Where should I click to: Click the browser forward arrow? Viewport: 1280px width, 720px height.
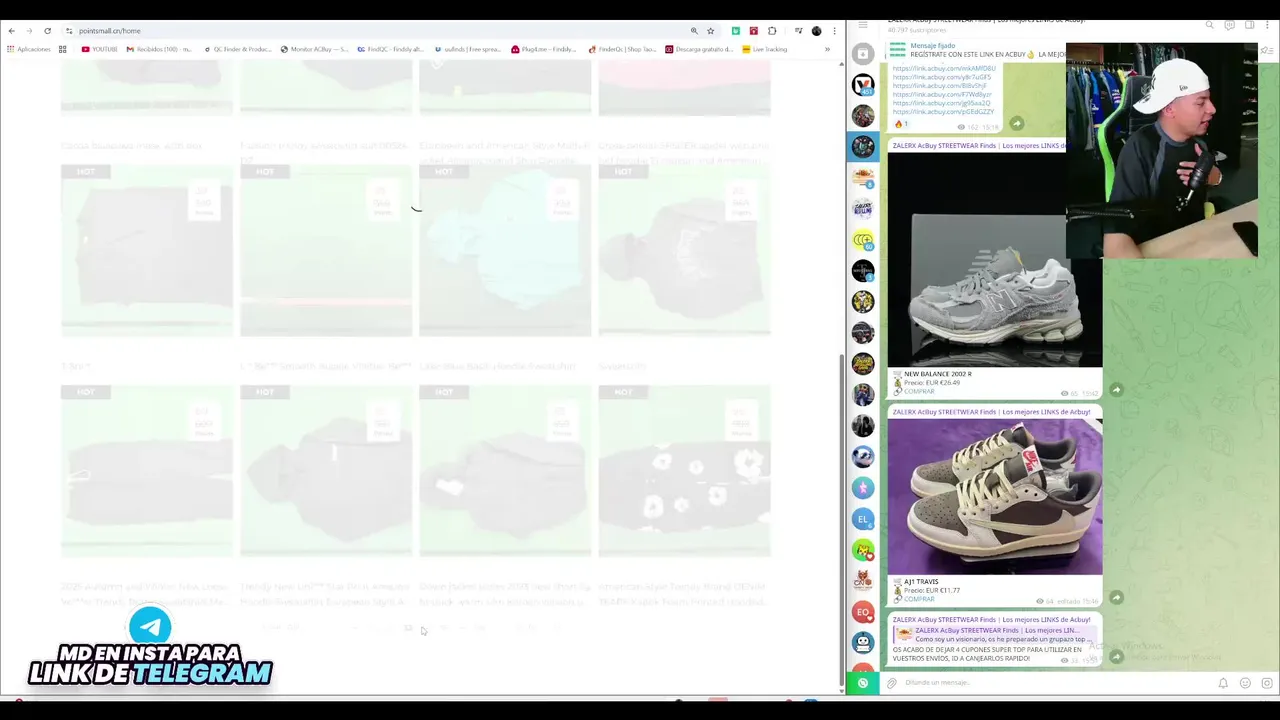tap(29, 31)
